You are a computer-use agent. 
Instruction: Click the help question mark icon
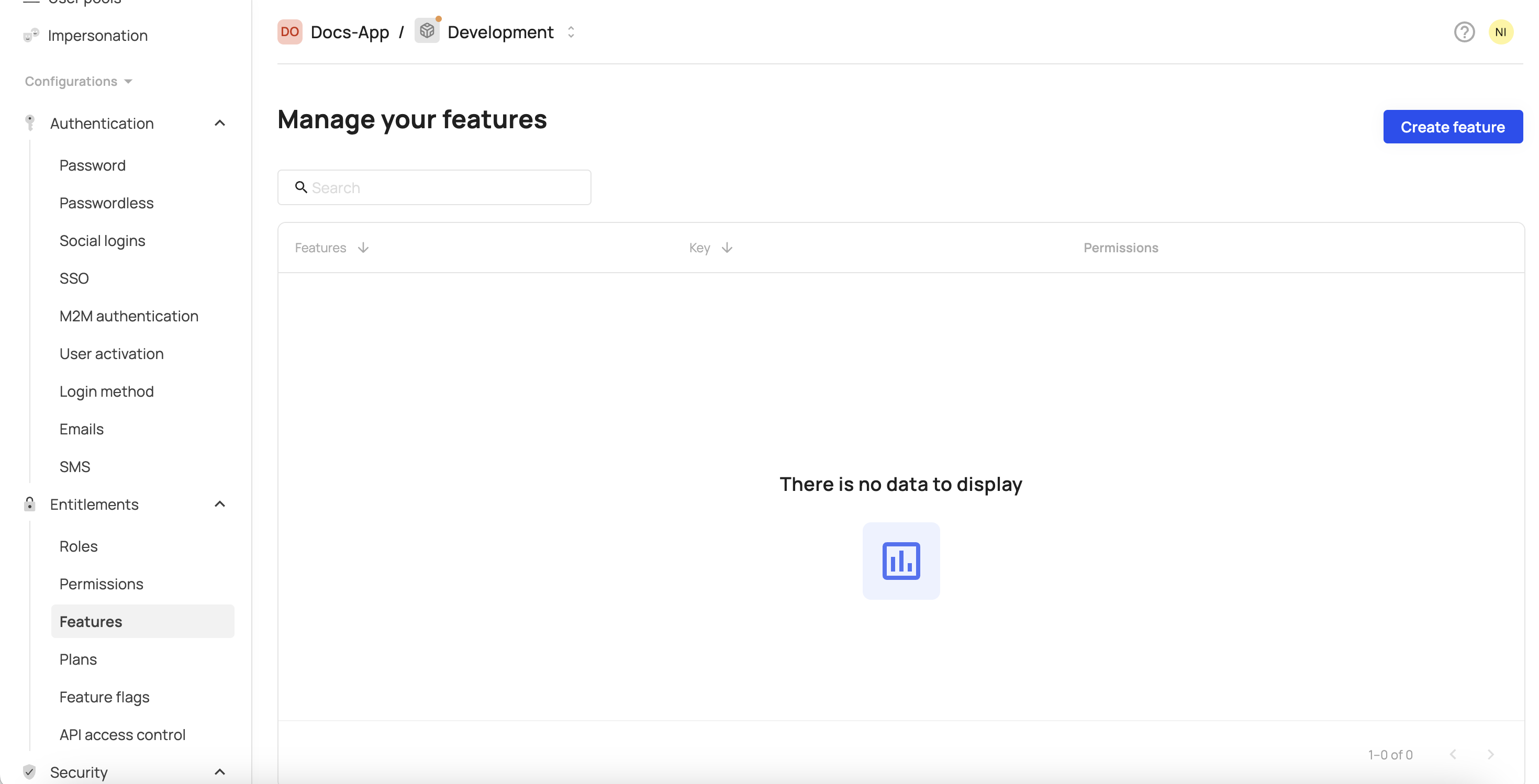pyautogui.click(x=1464, y=32)
